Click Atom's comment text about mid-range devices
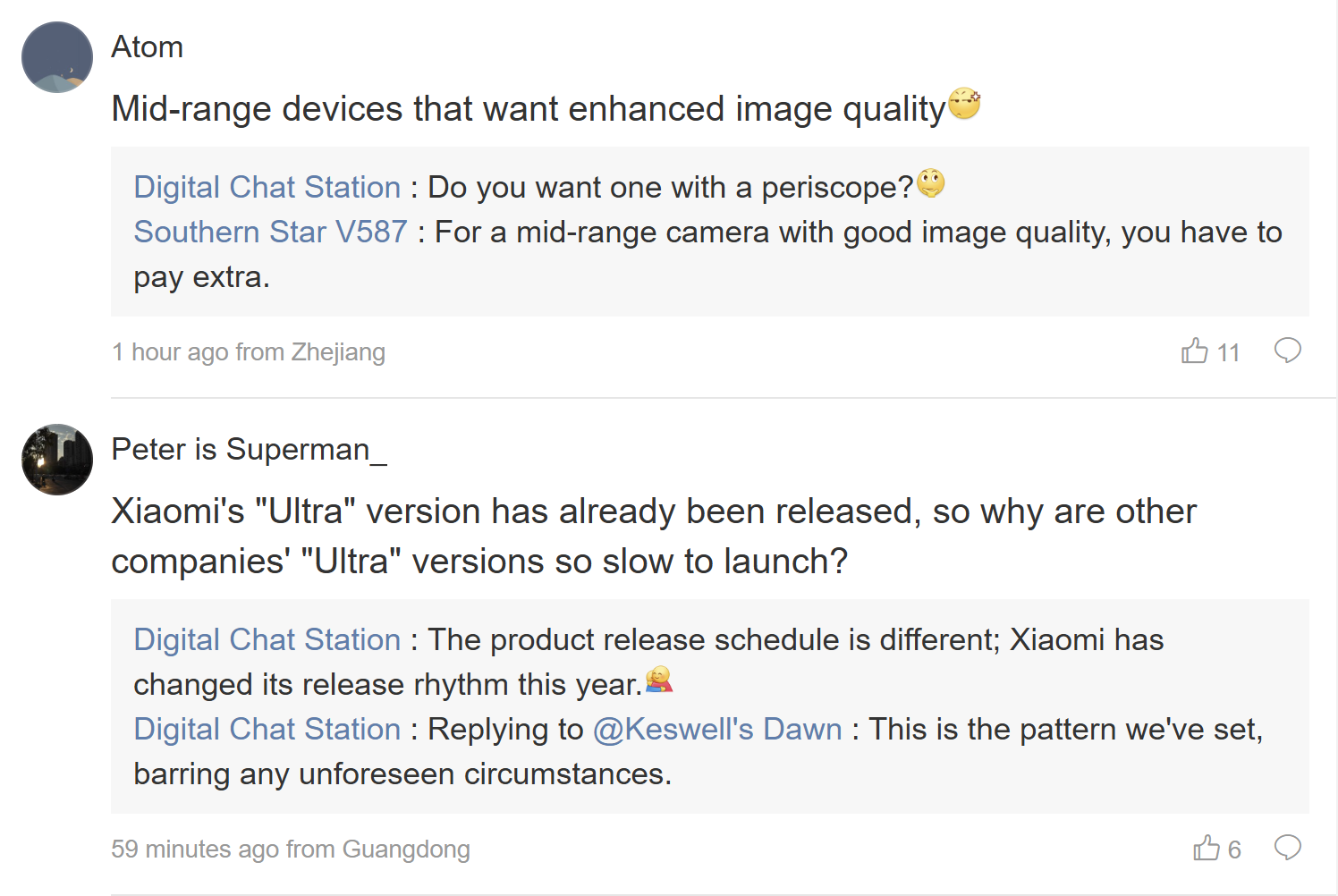The image size is (1338, 896). (528, 109)
